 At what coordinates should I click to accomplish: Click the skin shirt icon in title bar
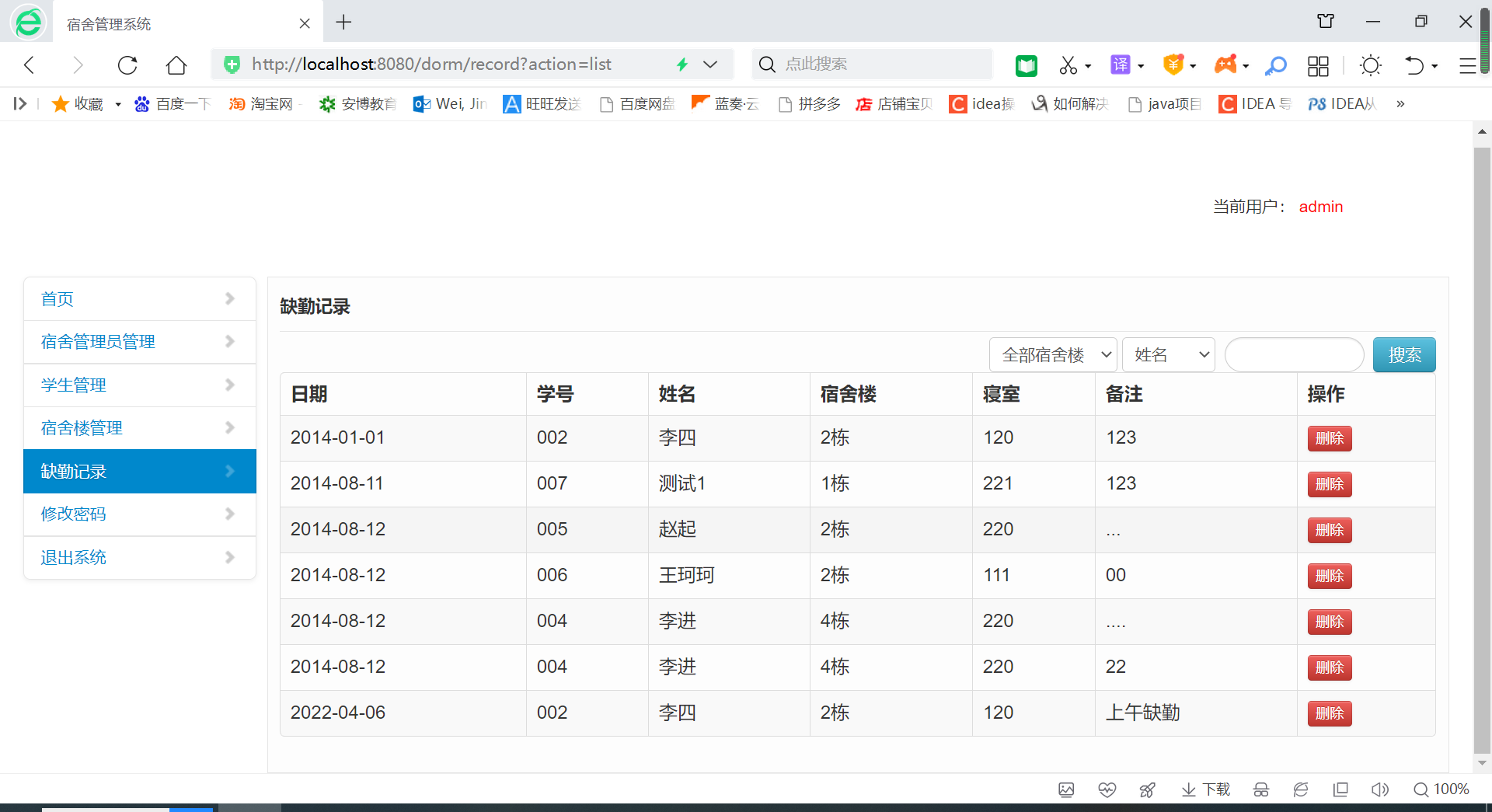pyautogui.click(x=1326, y=22)
